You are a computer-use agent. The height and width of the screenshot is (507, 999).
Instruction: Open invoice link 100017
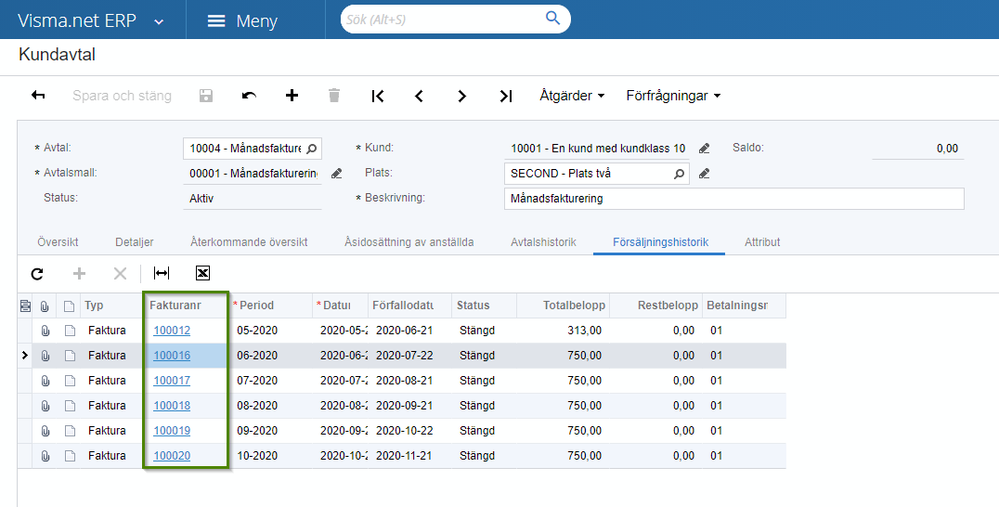[x=172, y=381]
